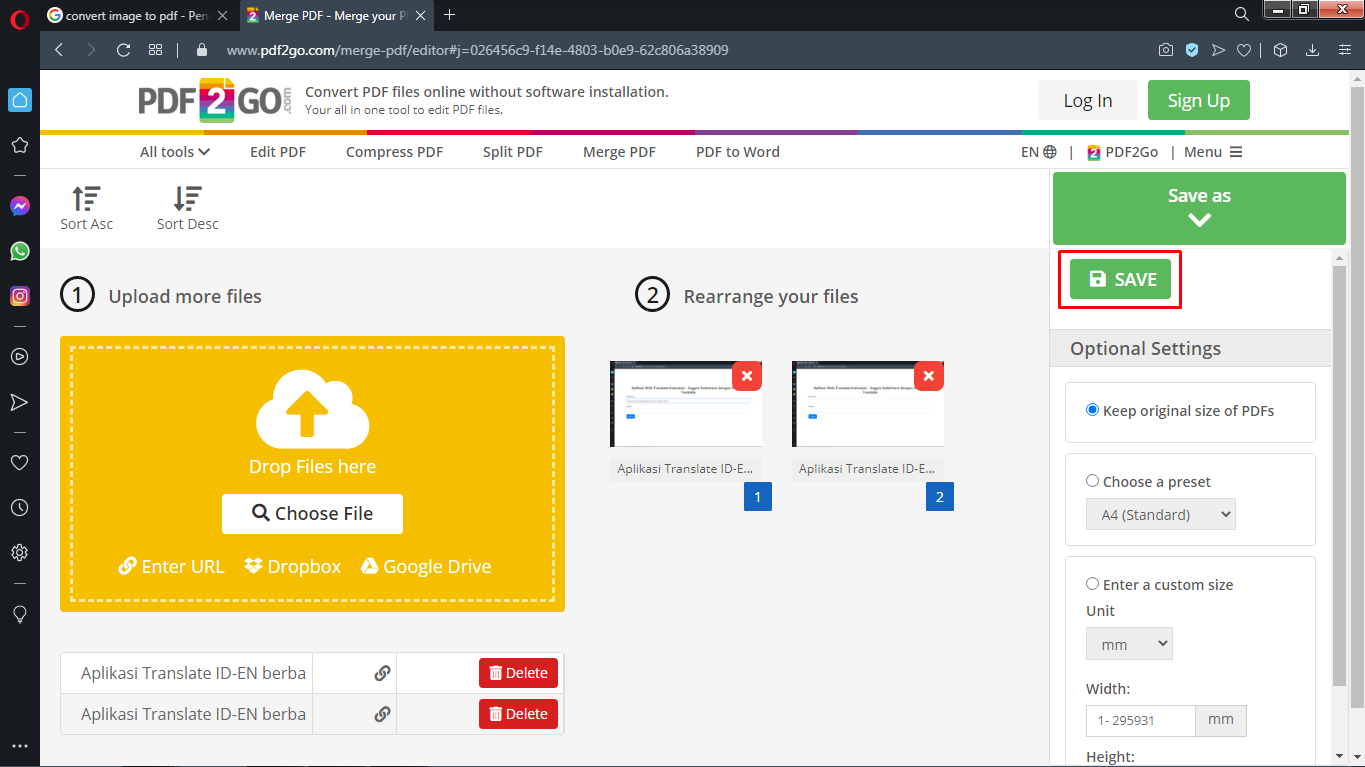
Task: Open a new tab with plus
Action: (450, 14)
